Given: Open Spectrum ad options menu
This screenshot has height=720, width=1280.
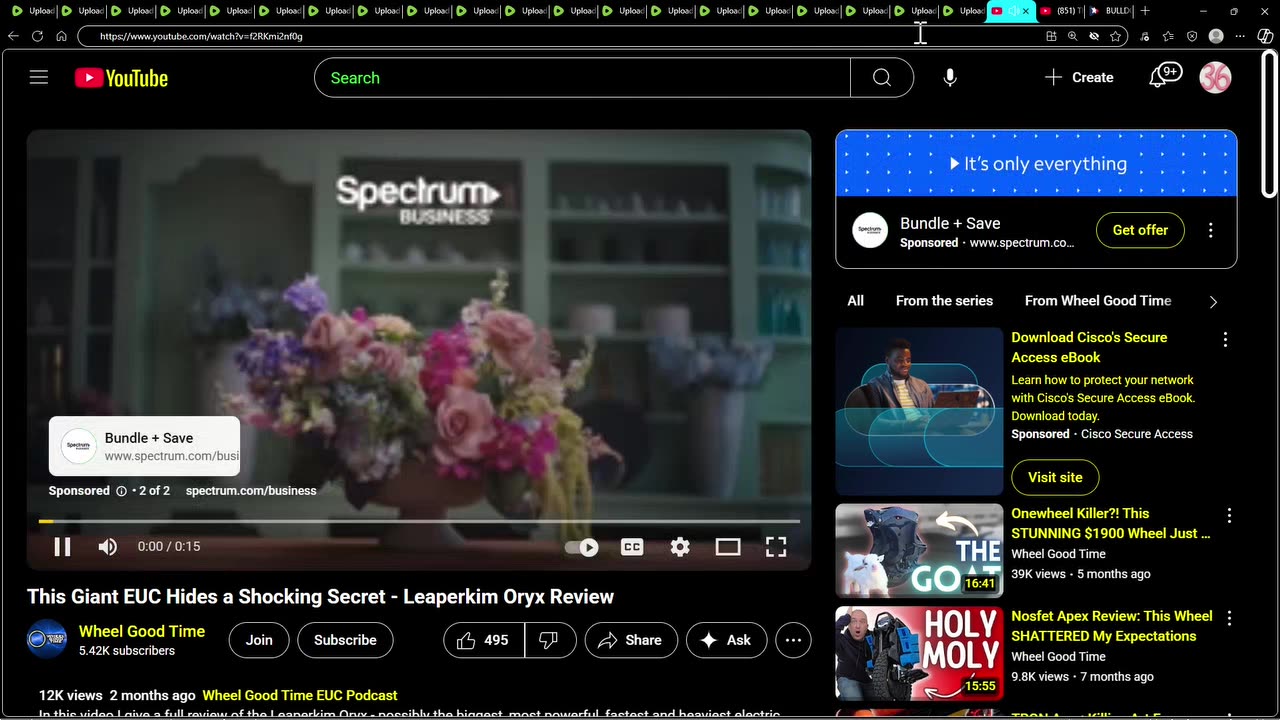Looking at the screenshot, I should 1210,230.
